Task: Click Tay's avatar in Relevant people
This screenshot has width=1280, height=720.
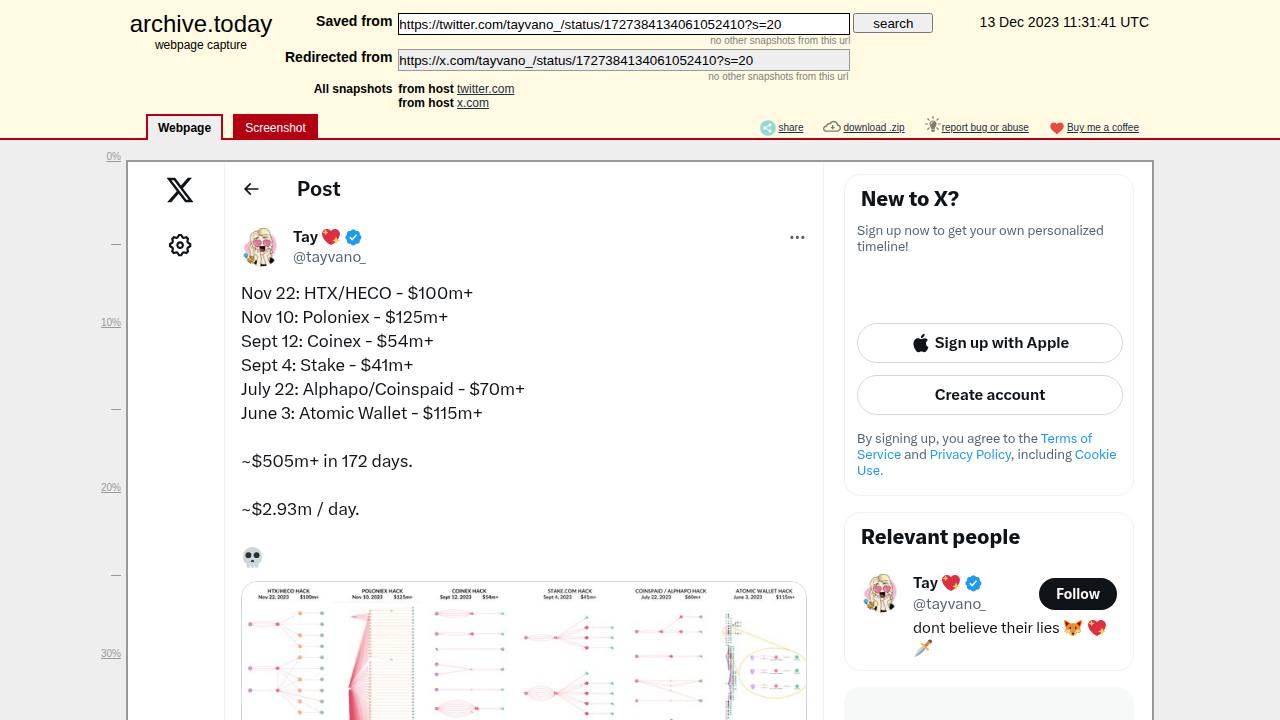Action: pos(881,593)
